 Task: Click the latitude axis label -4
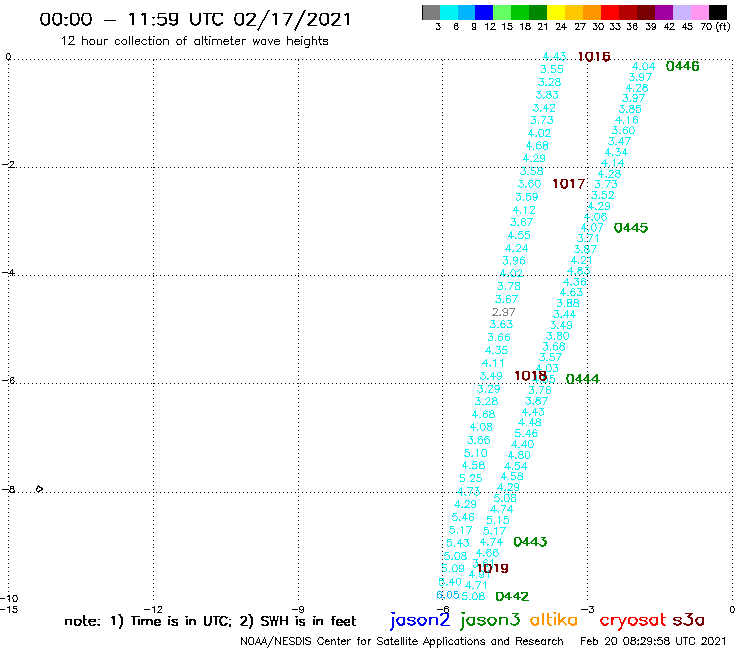click(8, 273)
